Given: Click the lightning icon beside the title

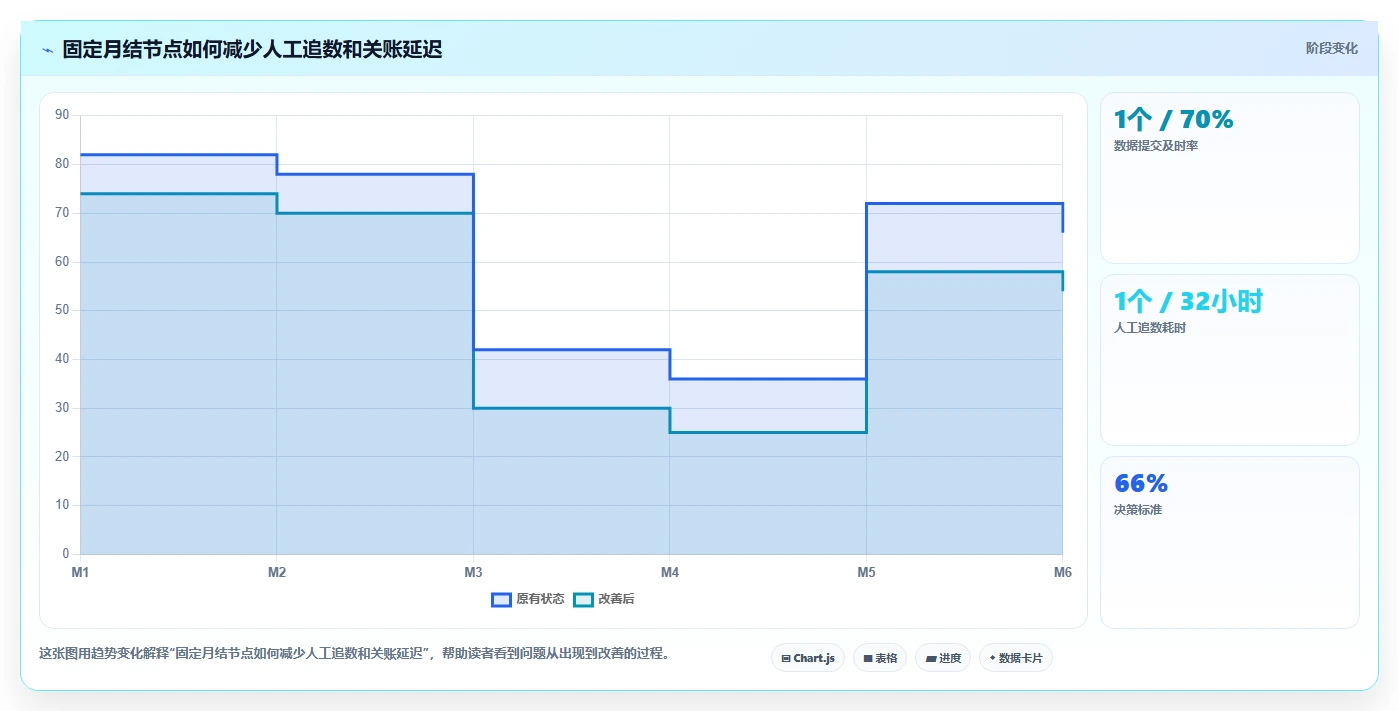Looking at the screenshot, I should [x=47, y=50].
